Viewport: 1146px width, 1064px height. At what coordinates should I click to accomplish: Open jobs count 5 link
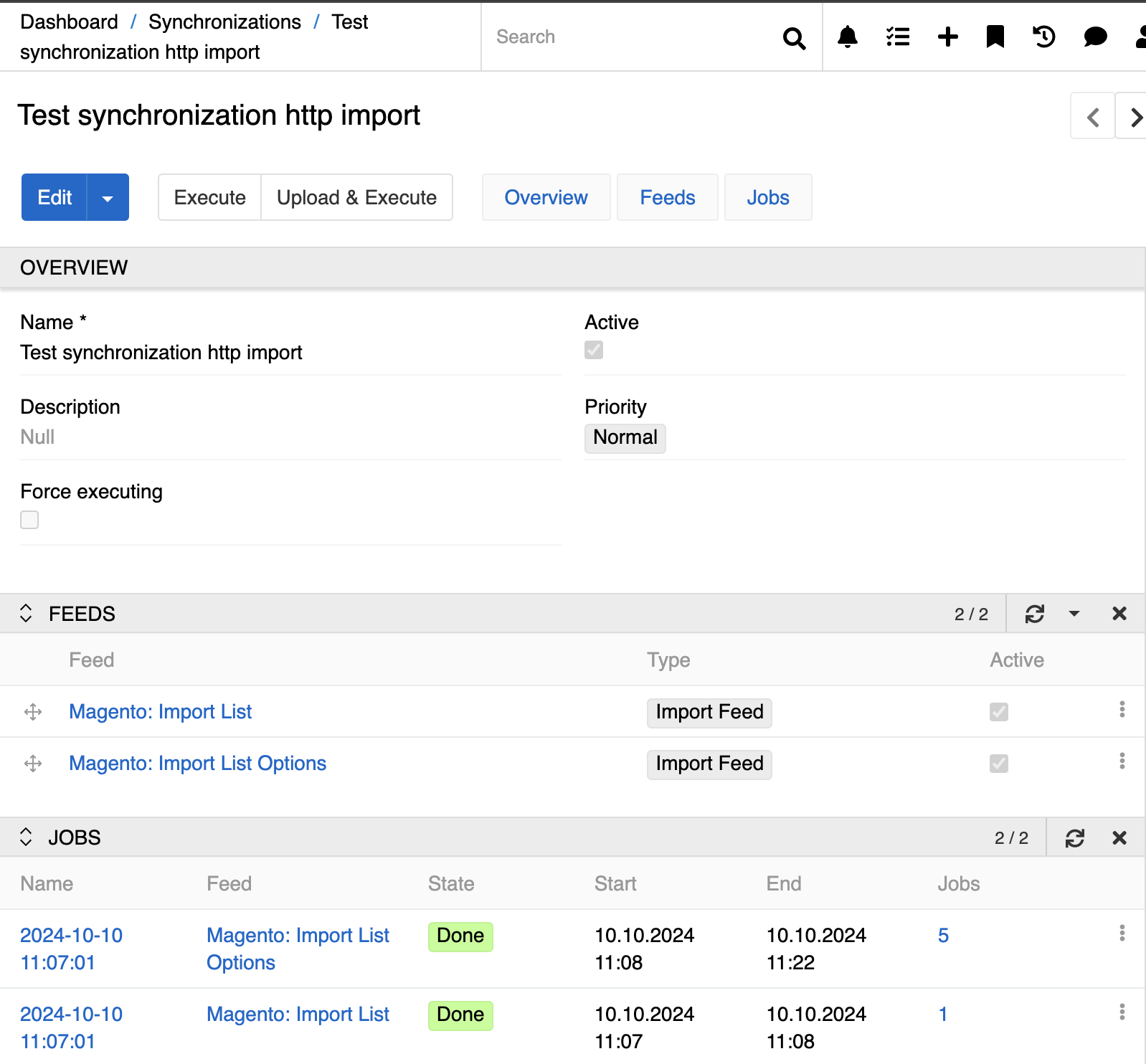point(943,936)
